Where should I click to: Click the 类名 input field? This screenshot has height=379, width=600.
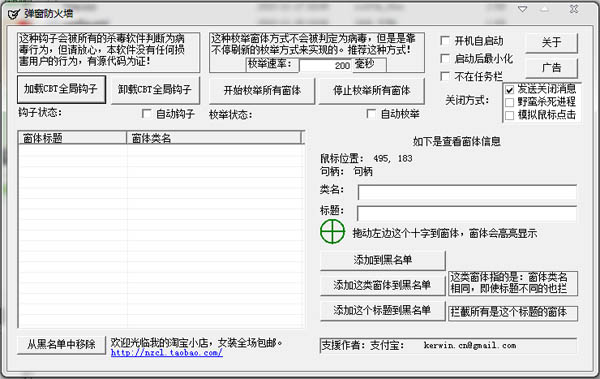click(x=467, y=192)
